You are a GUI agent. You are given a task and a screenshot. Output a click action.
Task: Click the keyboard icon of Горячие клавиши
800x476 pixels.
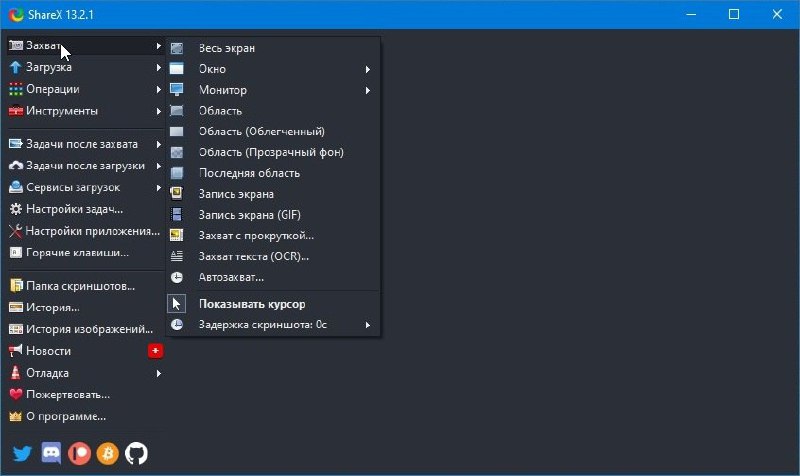pyautogui.click(x=16, y=253)
